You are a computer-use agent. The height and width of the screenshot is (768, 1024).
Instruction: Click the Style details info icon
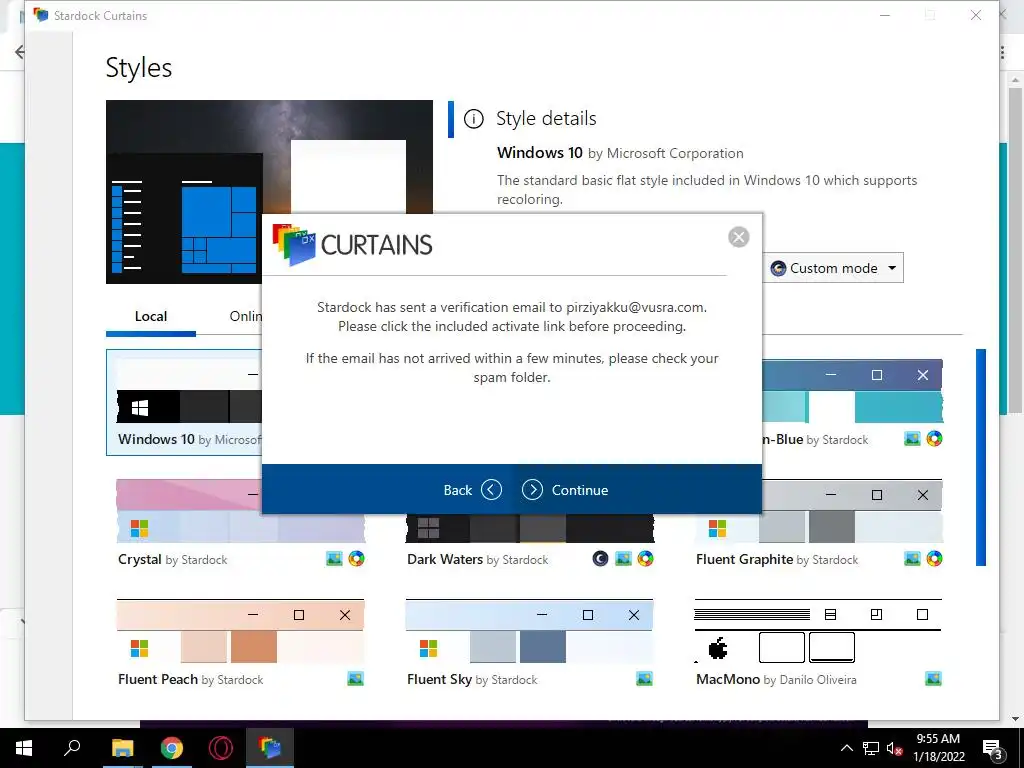[473, 119]
